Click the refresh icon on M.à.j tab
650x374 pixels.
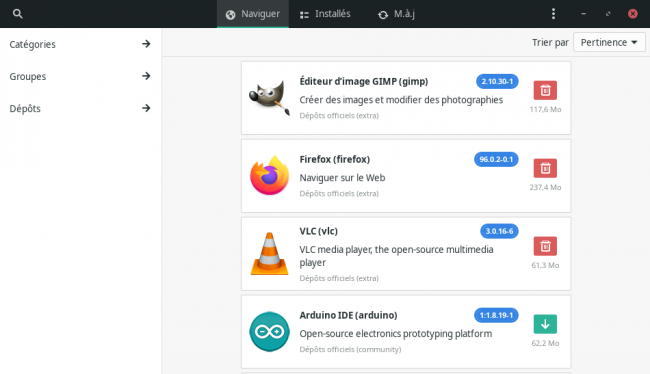point(383,15)
